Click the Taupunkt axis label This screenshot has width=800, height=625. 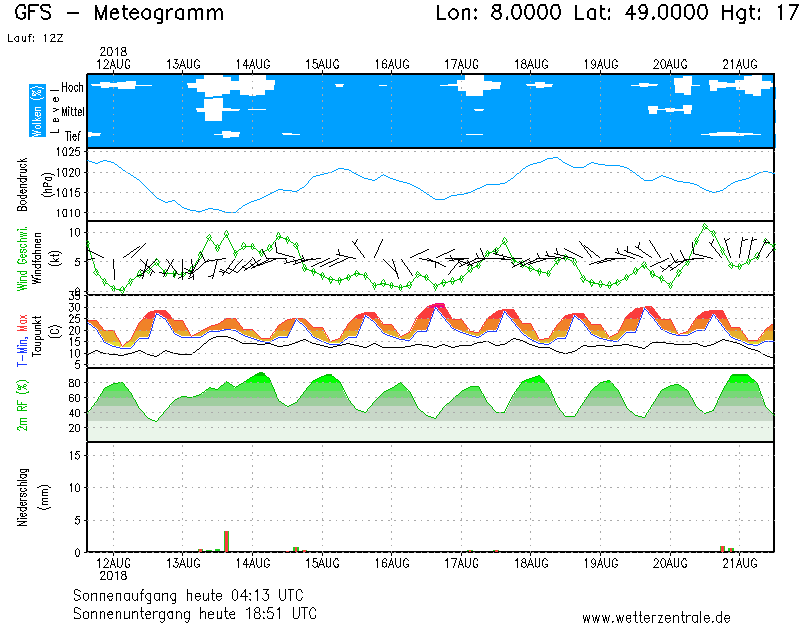[x=37, y=332]
